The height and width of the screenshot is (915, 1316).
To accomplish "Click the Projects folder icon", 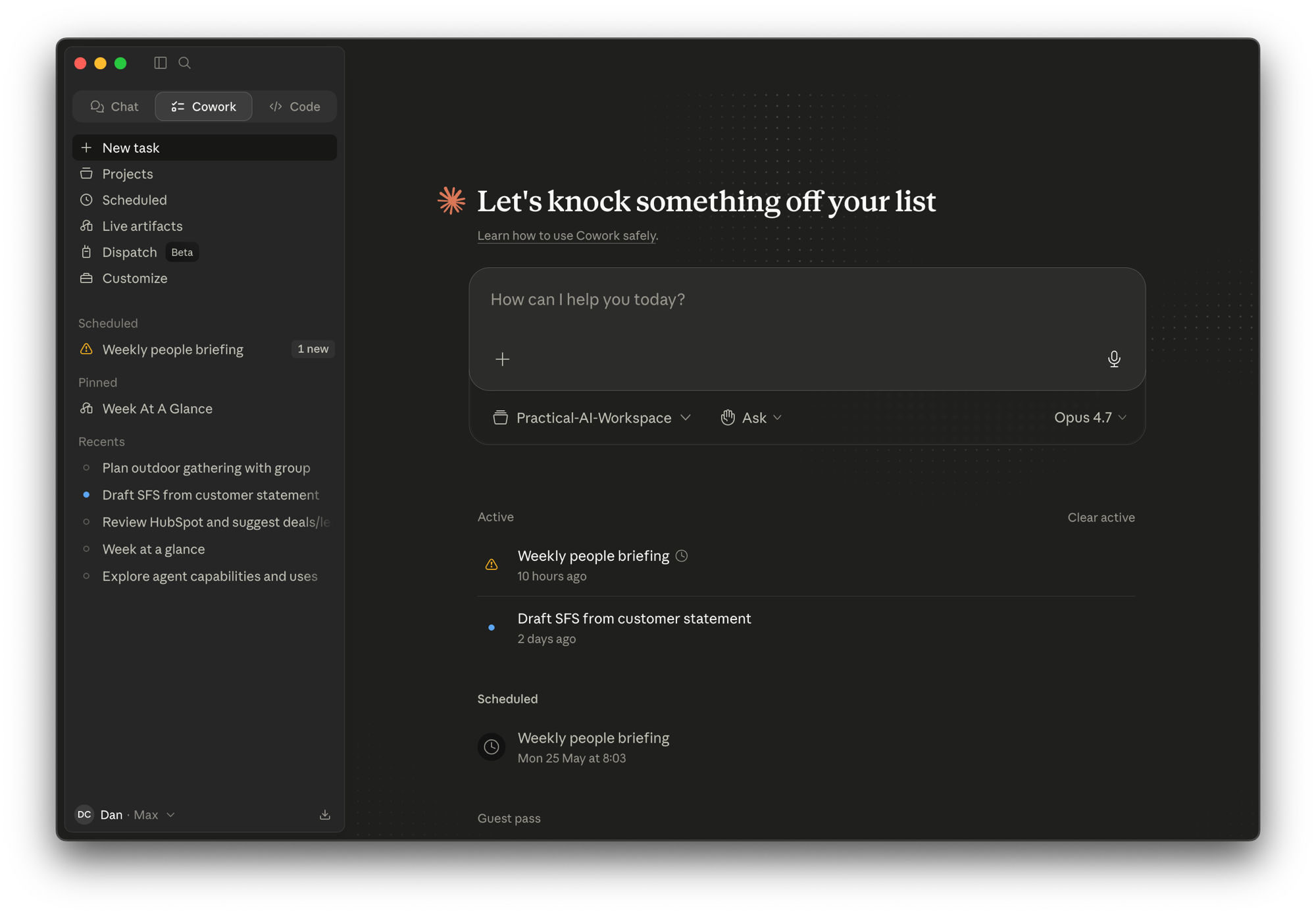I will click(x=86, y=174).
